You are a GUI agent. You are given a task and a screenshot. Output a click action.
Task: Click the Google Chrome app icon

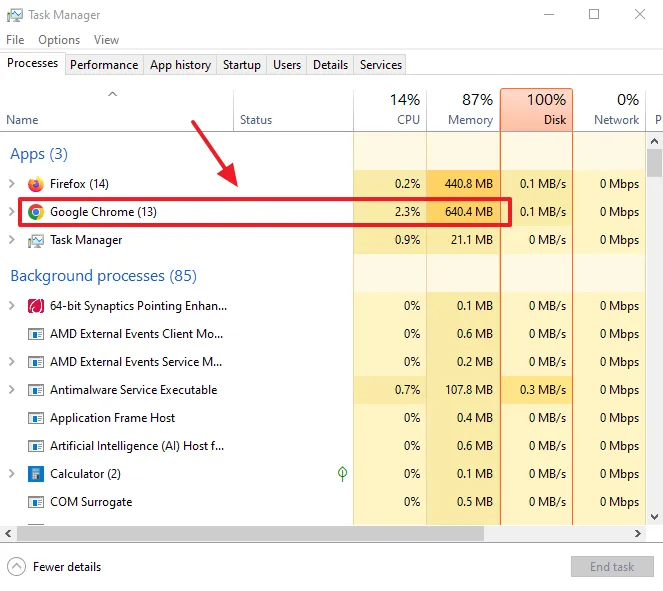pos(36,212)
